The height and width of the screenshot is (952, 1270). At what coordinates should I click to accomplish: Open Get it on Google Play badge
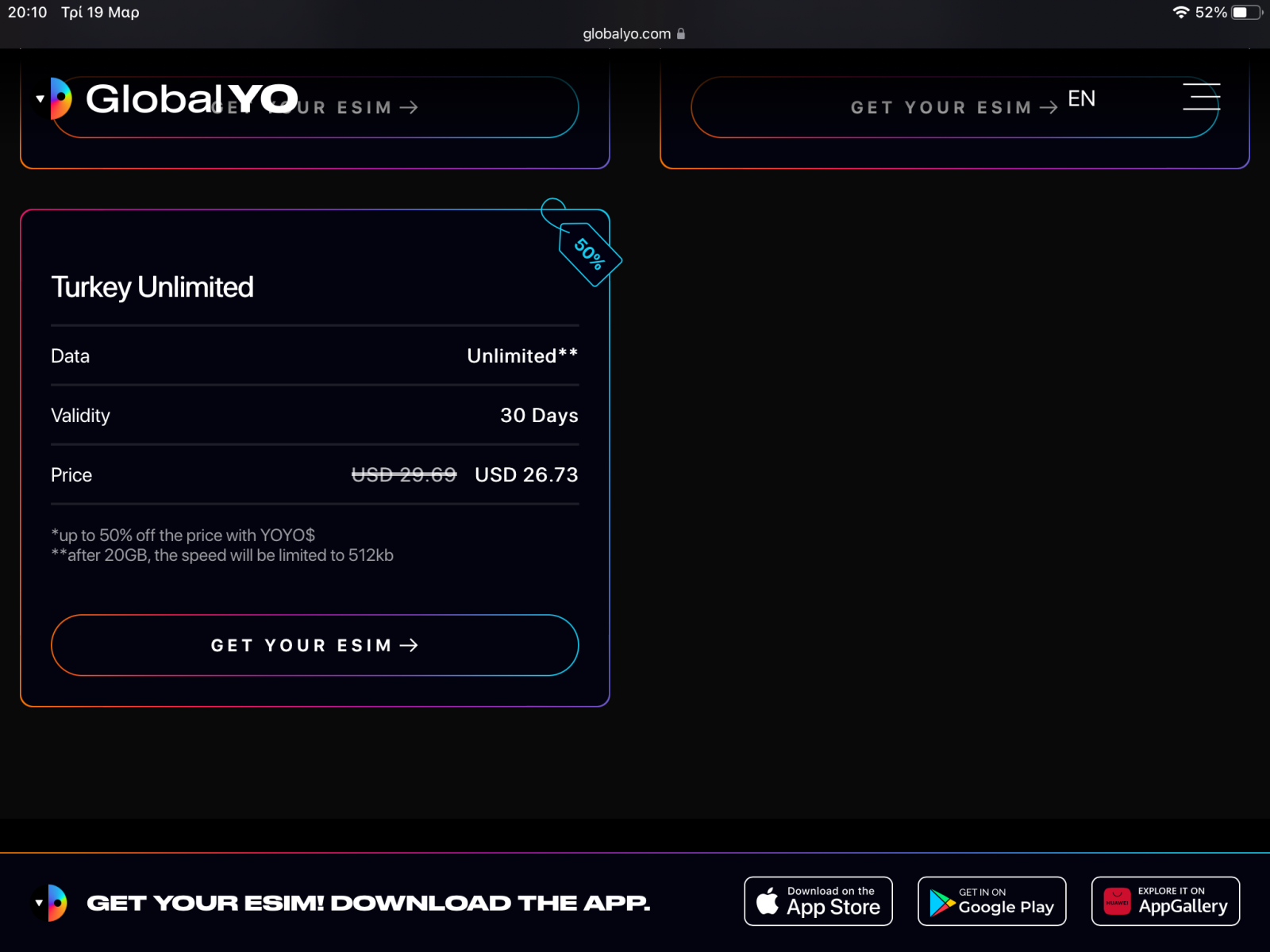(x=992, y=901)
